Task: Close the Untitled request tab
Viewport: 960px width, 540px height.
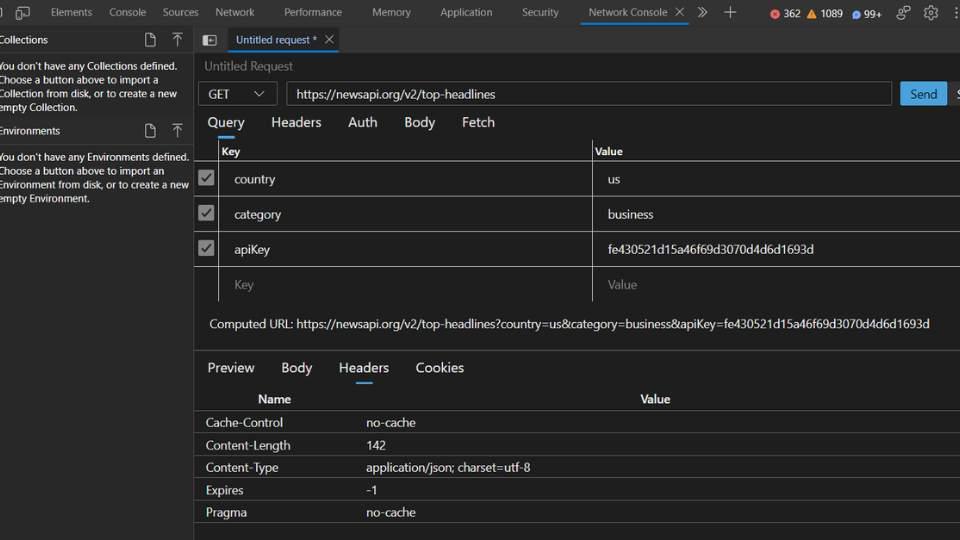Action: click(x=329, y=40)
